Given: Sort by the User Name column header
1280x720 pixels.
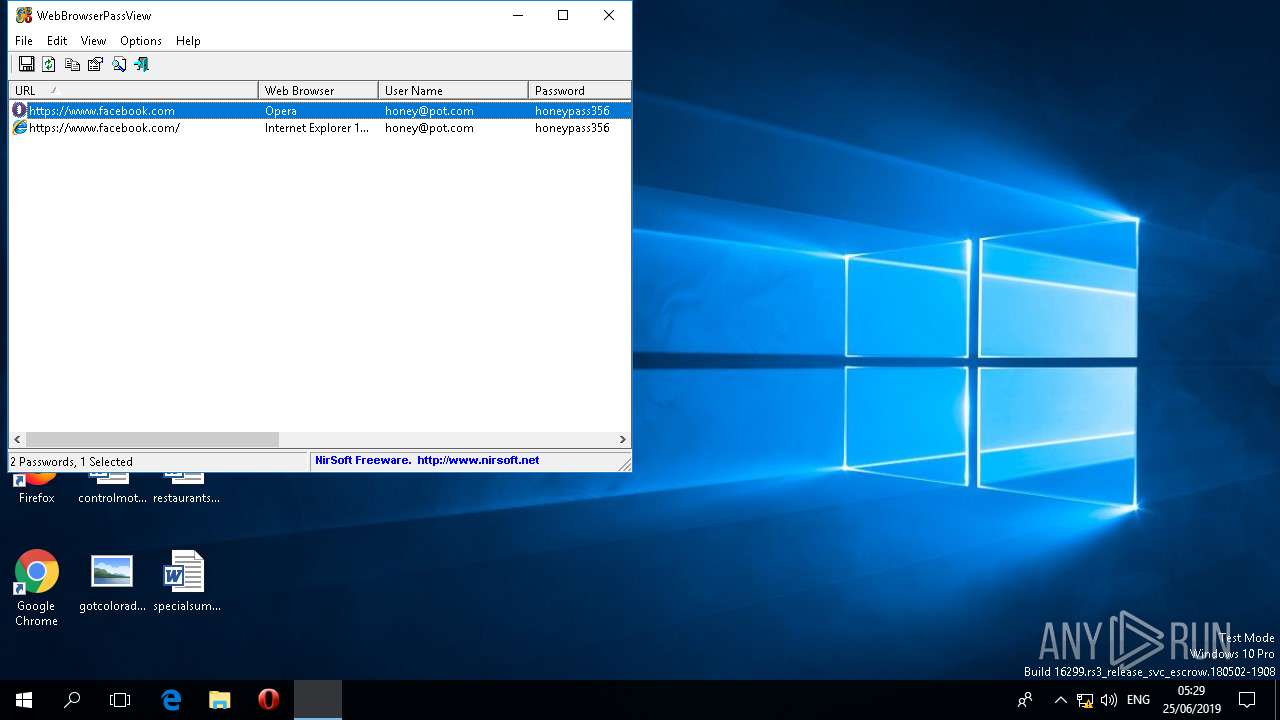Looking at the screenshot, I should (453, 90).
